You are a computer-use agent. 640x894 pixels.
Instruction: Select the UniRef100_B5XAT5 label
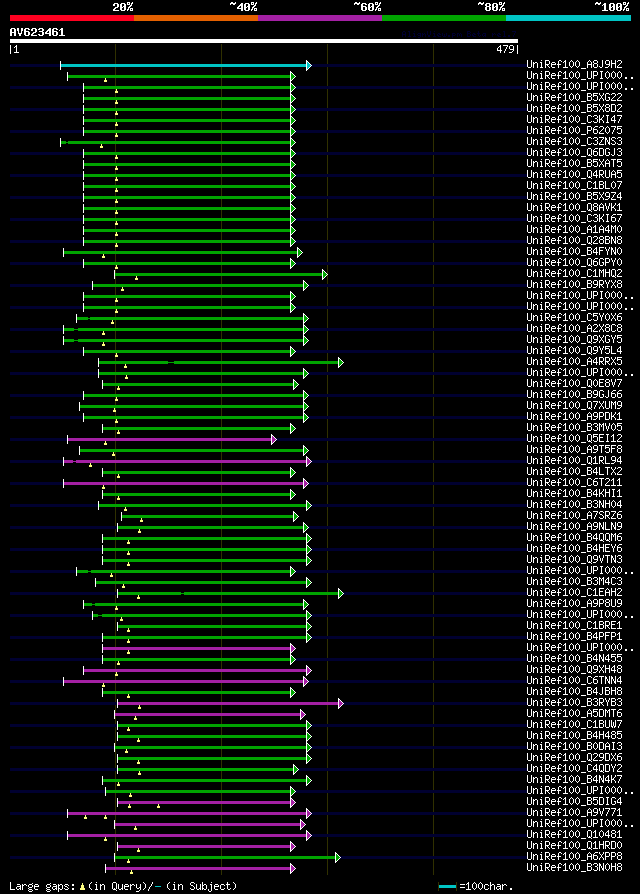[x=574, y=164]
